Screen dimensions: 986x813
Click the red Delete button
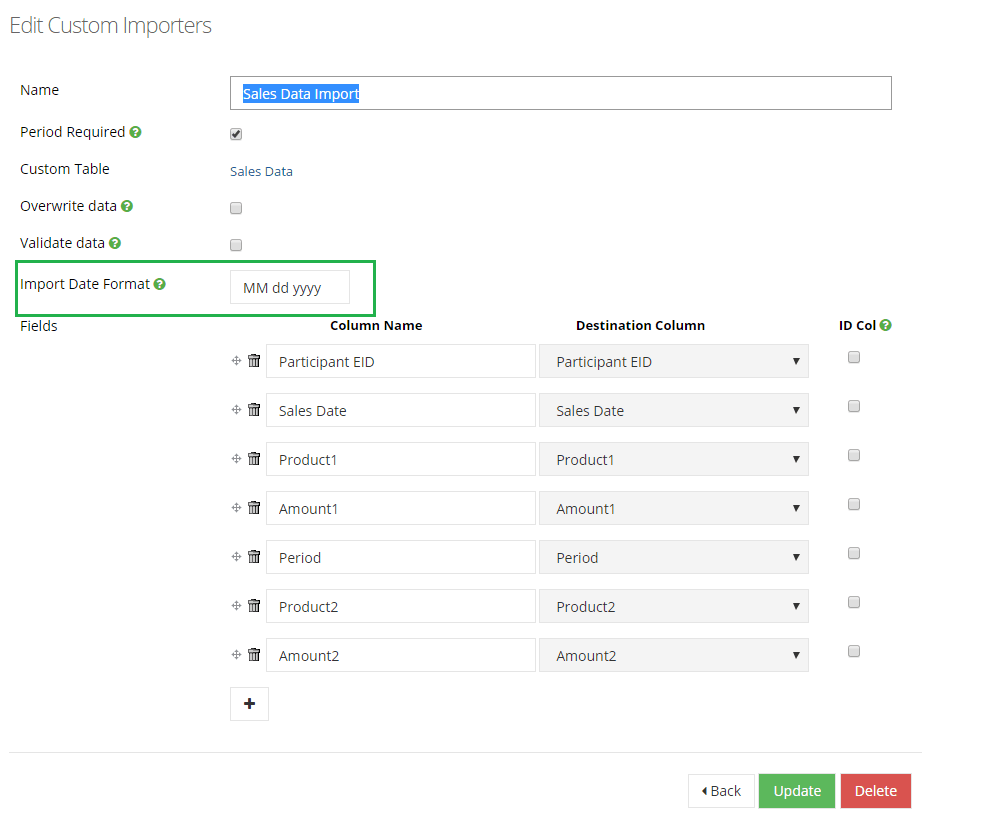[875, 791]
